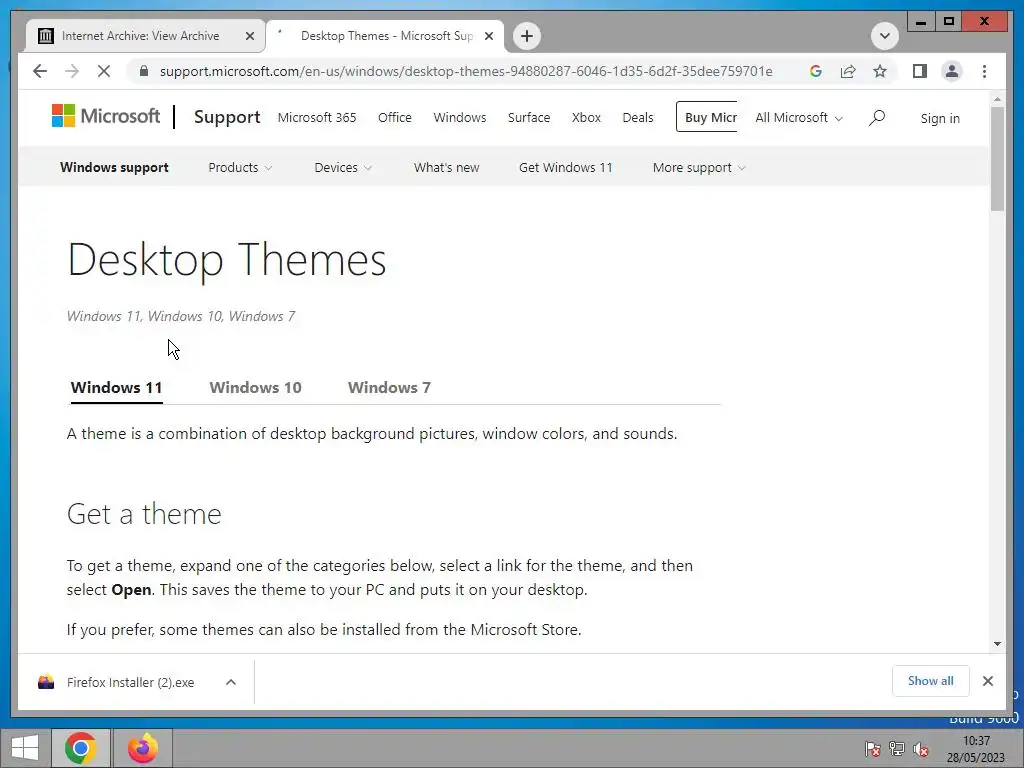Expand the More support menu
Screen dimensions: 1024x768
699,167
